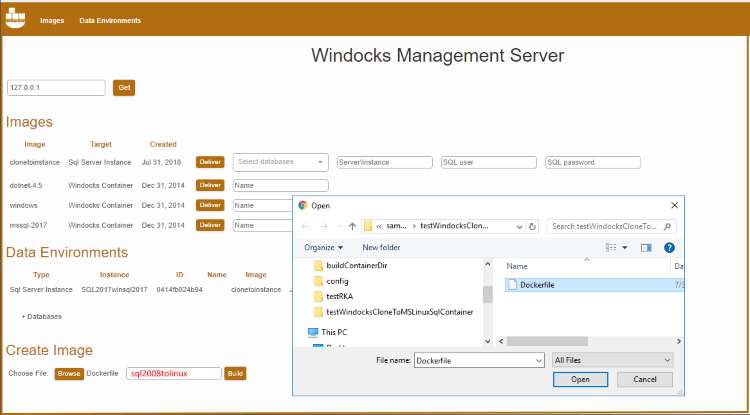Toggle the preview pane icon
Screen dimensions: 750x415
coord(646,247)
